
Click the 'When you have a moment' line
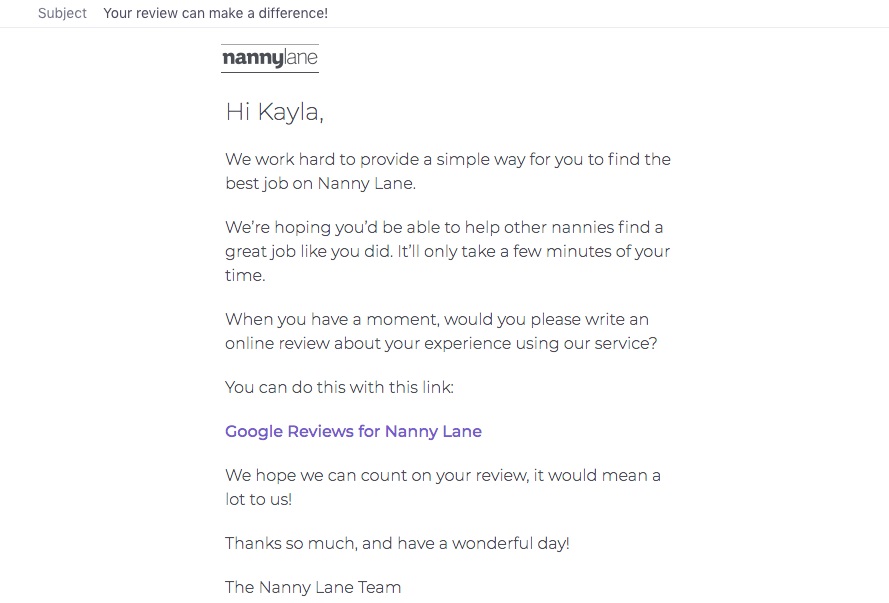coord(437,320)
